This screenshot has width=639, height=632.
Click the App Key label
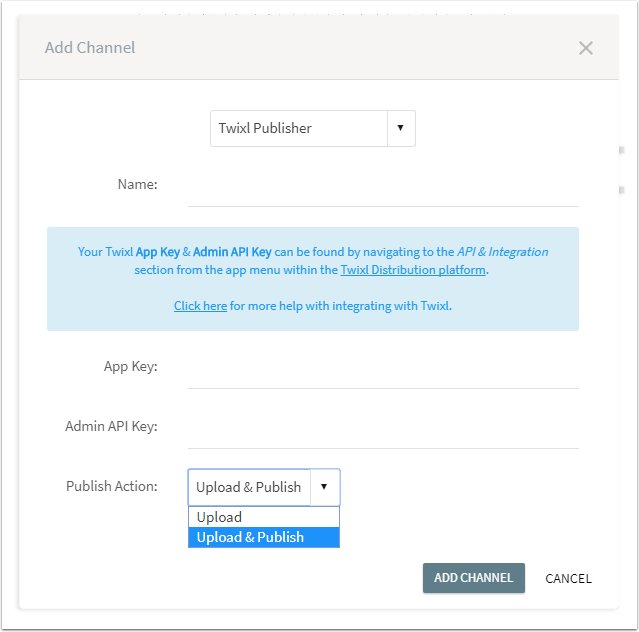click(x=130, y=367)
